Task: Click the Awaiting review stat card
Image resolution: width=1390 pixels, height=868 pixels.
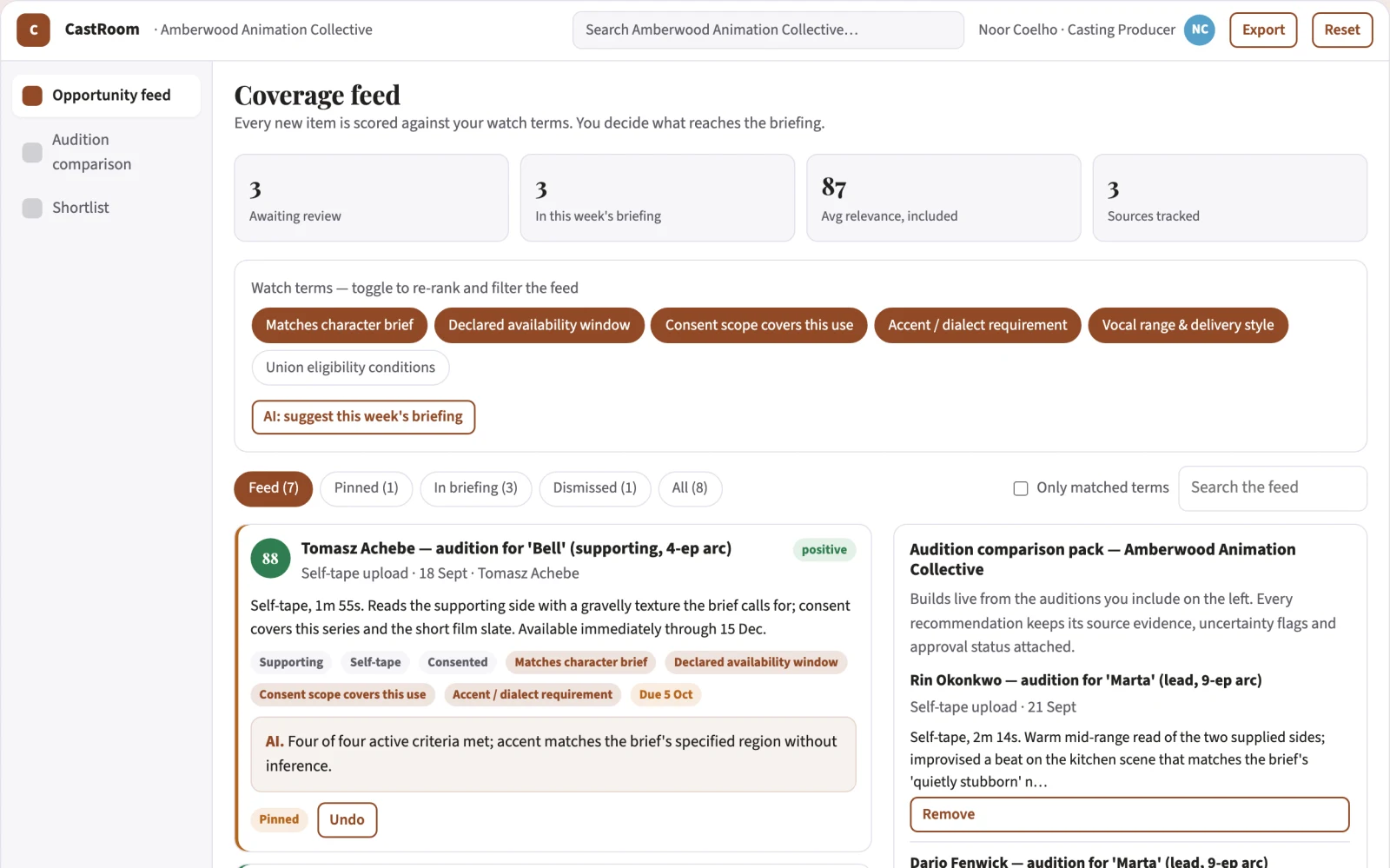Action: (x=371, y=198)
